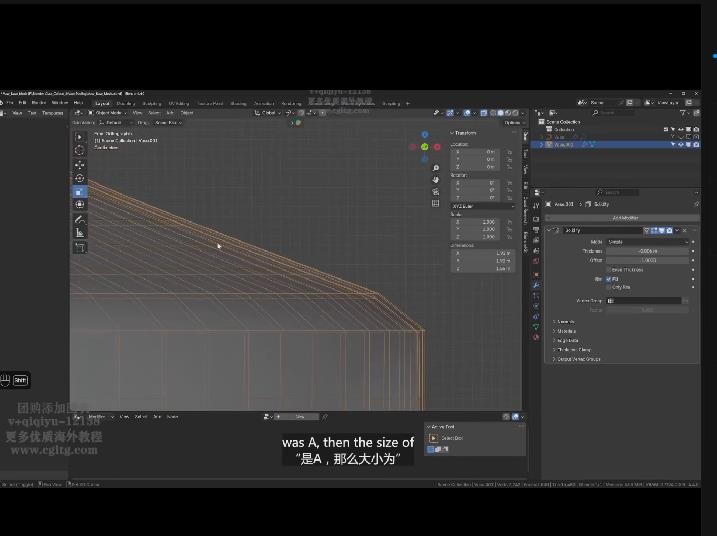Screen dimensions: 717x536
Task: Switch to the Sculpting workspace tab
Action: coord(151,102)
